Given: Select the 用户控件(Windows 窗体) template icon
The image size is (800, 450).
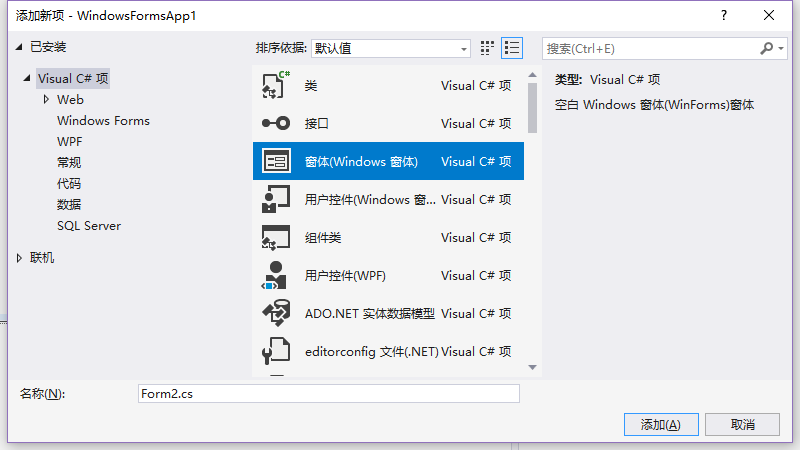Looking at the screenshot, I should pos(276,199).
